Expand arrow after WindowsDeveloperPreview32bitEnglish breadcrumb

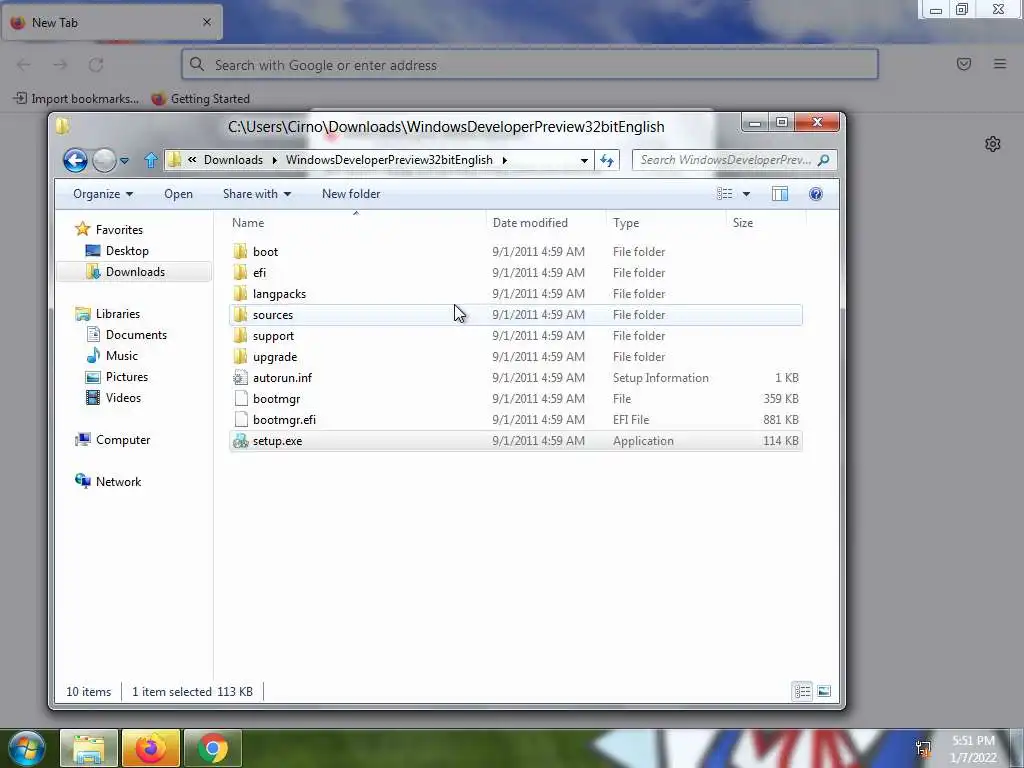504,160
